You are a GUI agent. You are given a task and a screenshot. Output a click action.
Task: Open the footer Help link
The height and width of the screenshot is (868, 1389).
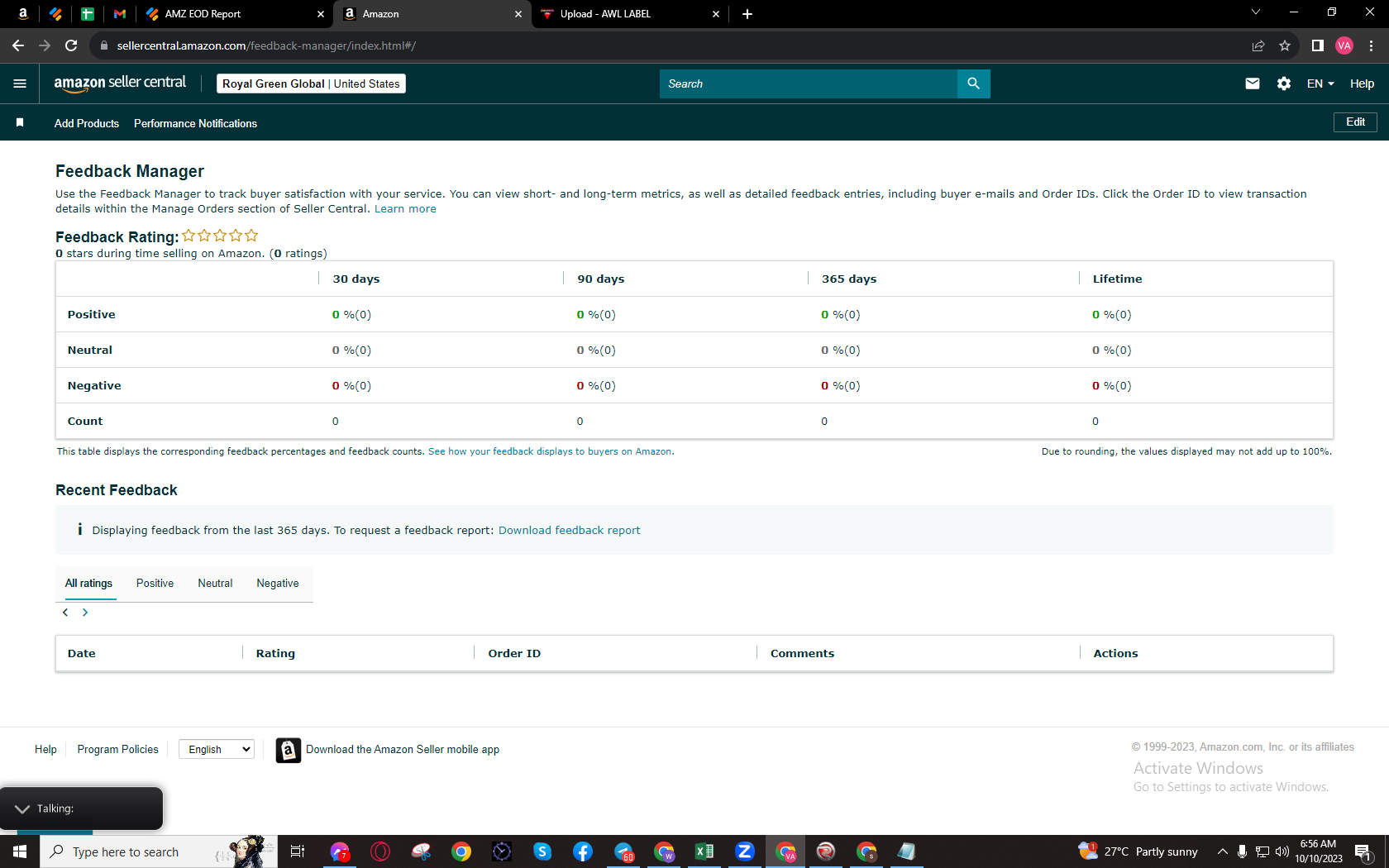pos(45,750)
